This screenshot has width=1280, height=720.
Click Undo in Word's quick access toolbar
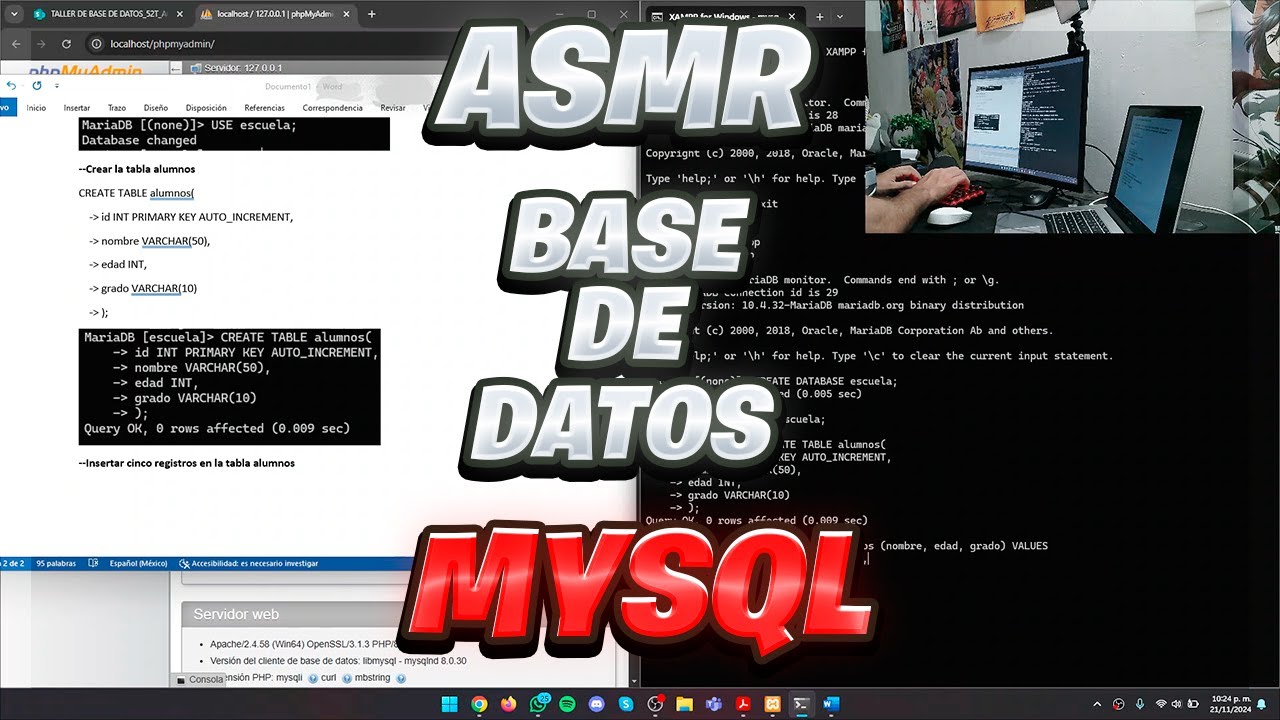pyautogui.click(x=11, y=86)
